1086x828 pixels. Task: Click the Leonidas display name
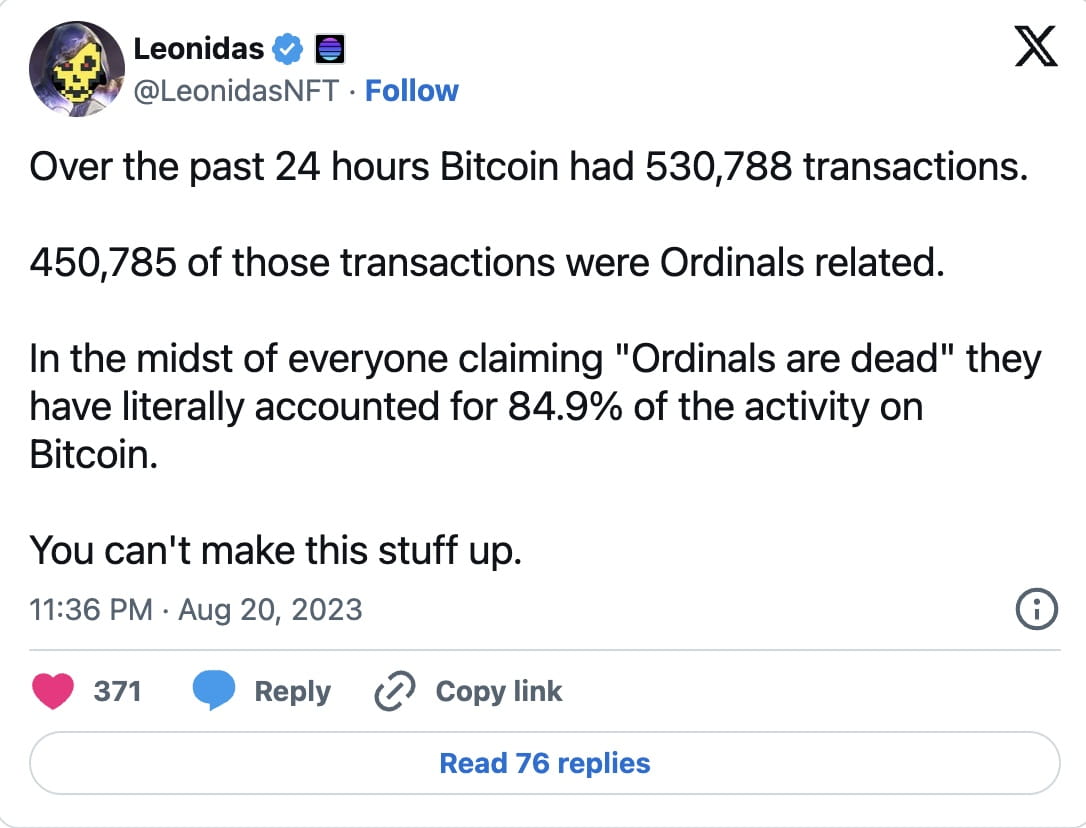pos(199,47)
